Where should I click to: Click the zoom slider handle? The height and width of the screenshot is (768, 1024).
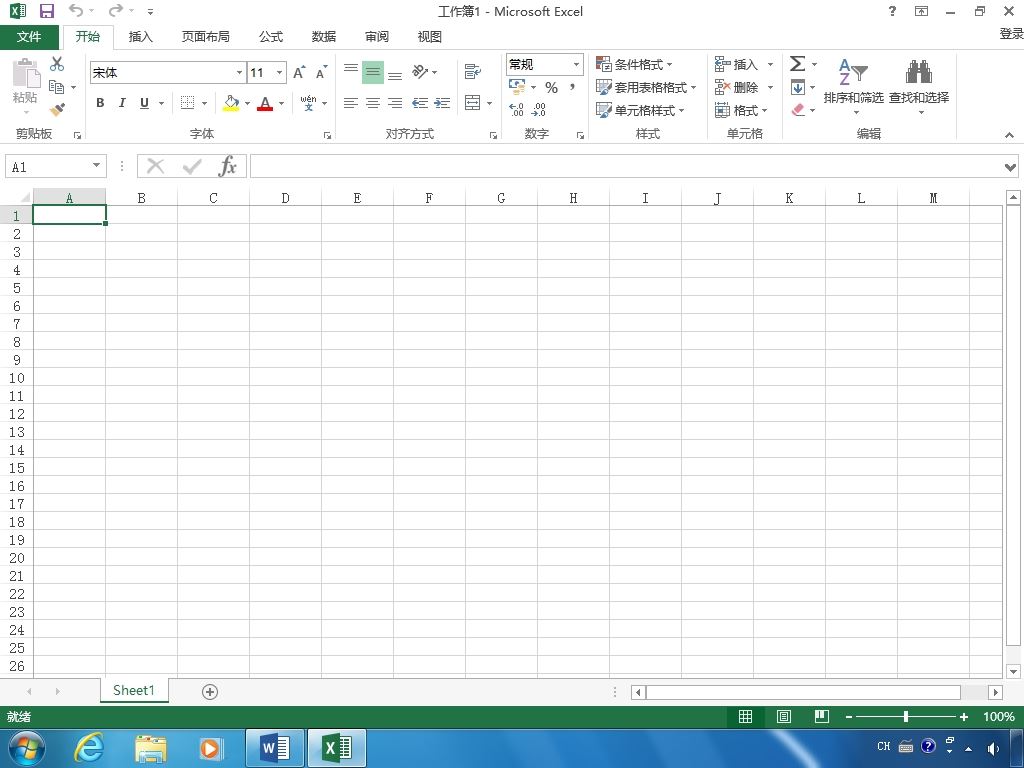point(906,717)
